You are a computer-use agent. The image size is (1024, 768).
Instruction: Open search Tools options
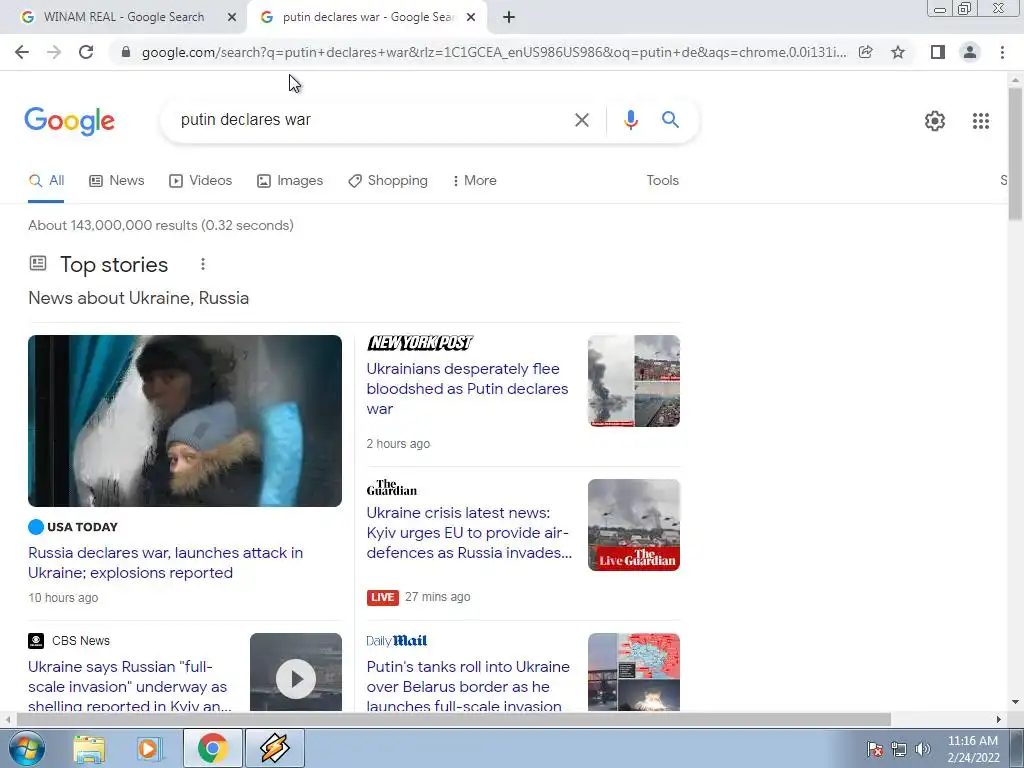(662, 181)
